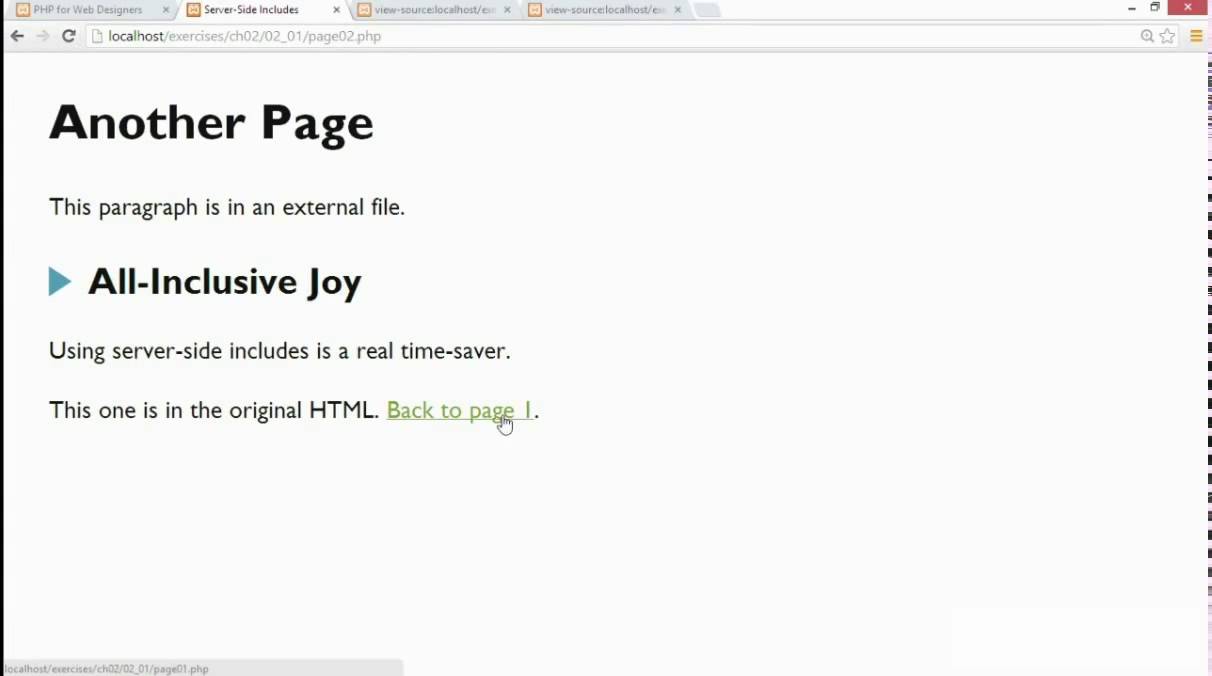
Task: Reload the current page
Action: click(68, 36)
